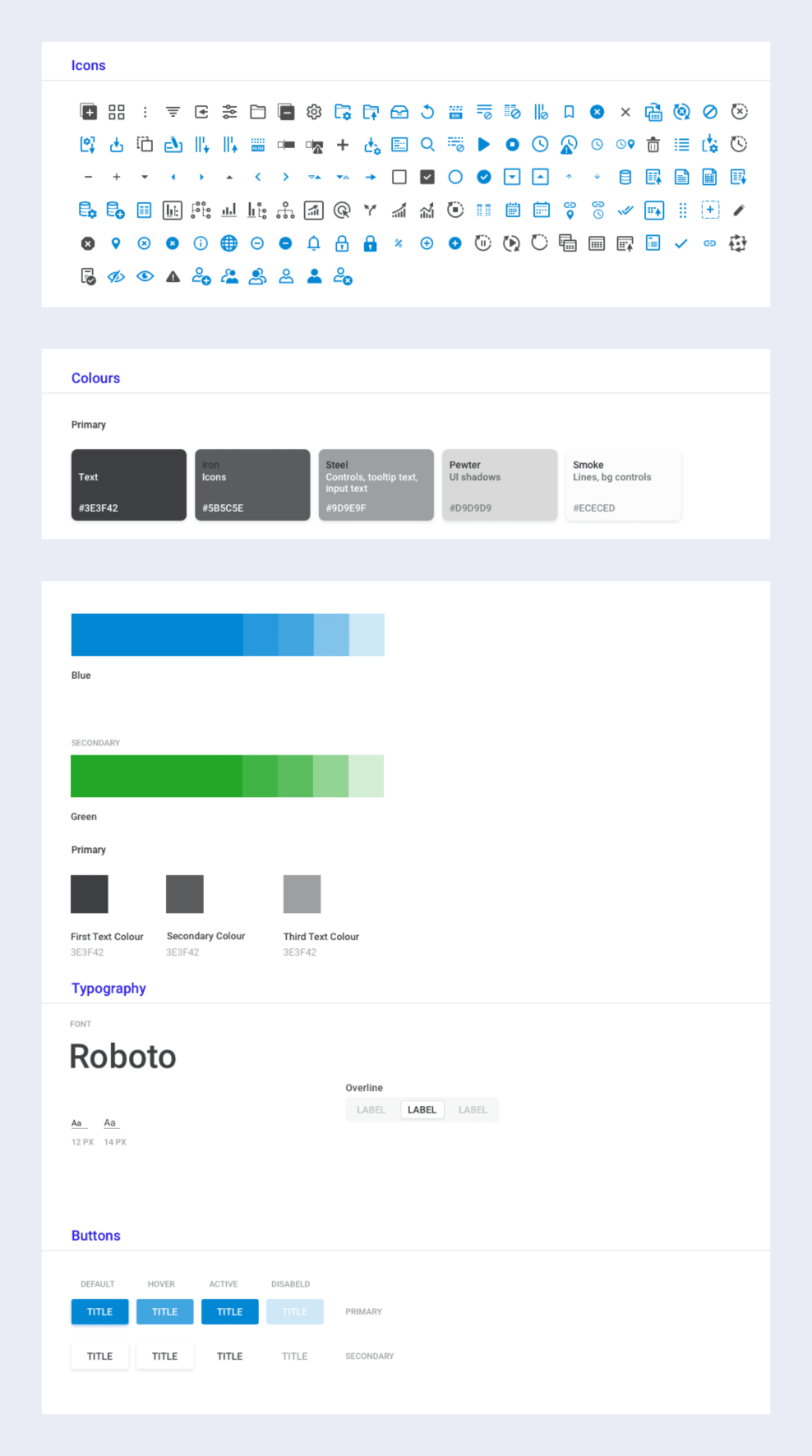Click the organization hierarchy chart icon
This screenshot has height=1456, width=812.
(285, 210)
